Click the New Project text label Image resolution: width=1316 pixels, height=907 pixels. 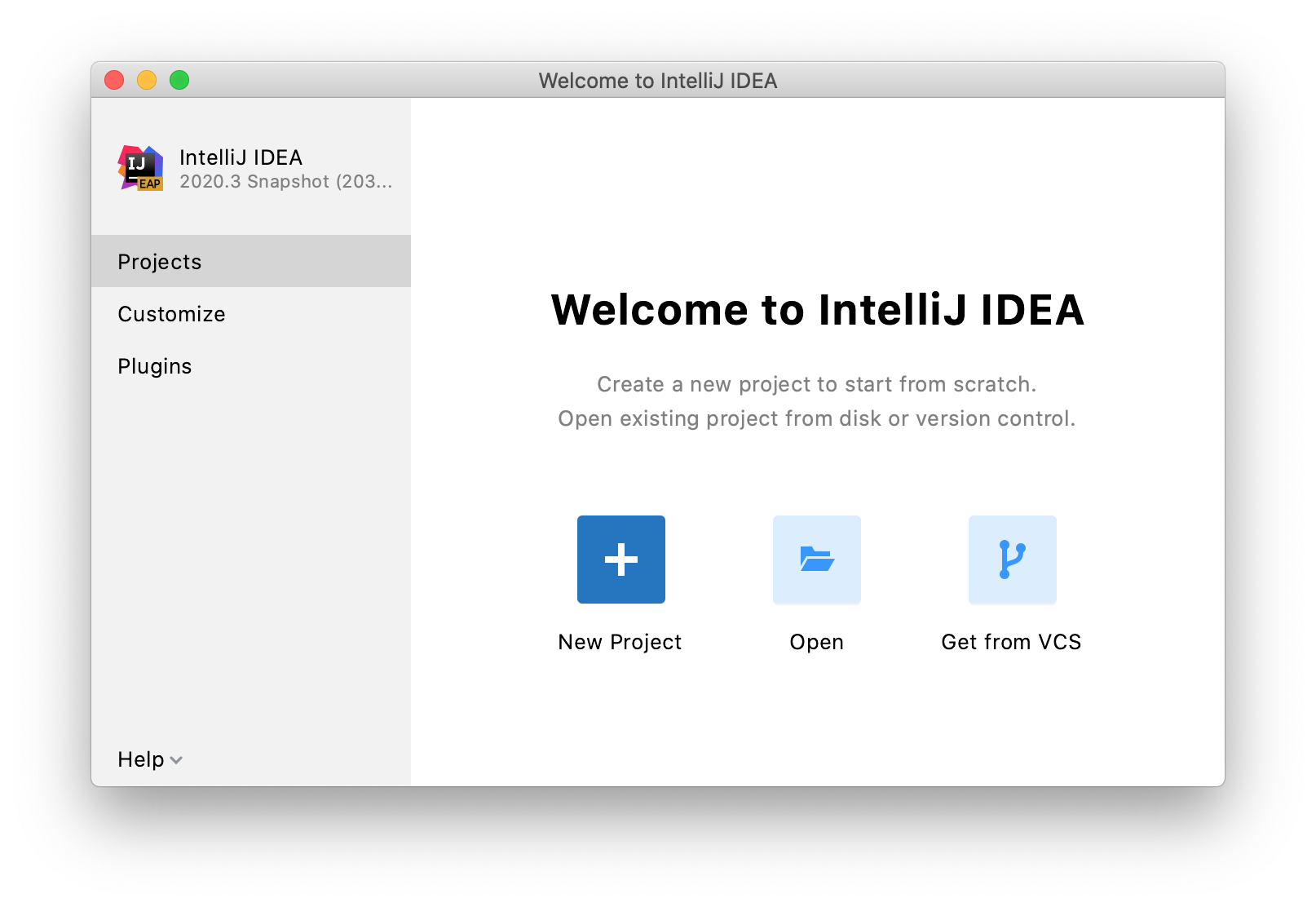pos(620,642)
